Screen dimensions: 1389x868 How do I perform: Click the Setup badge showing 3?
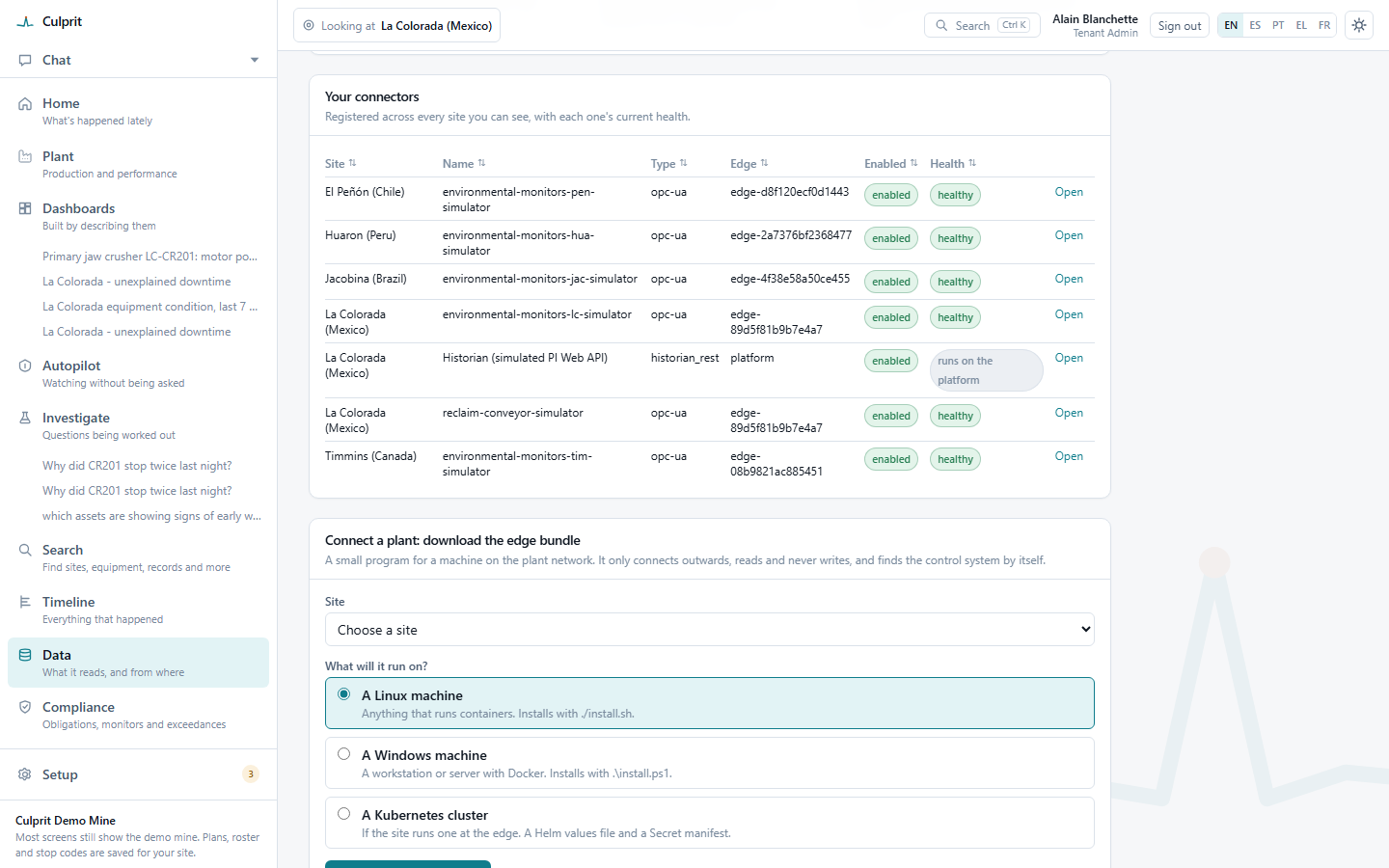click(251, 773)
